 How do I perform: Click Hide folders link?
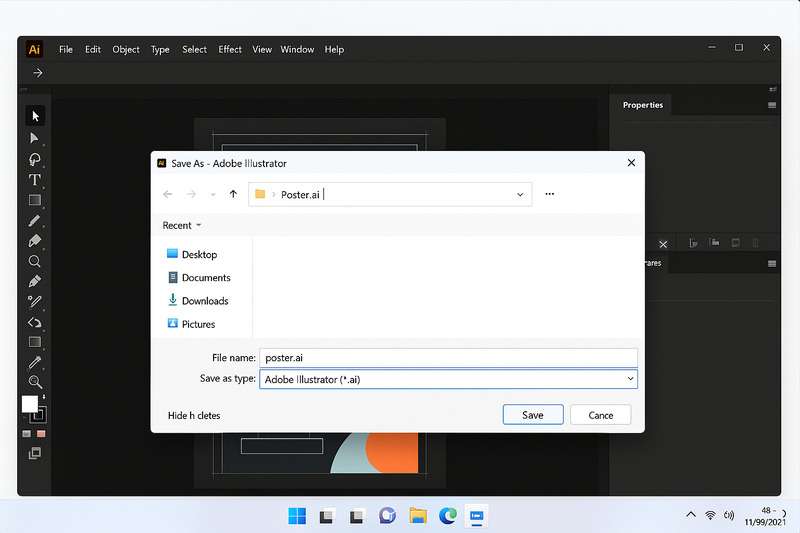[194, 415]
